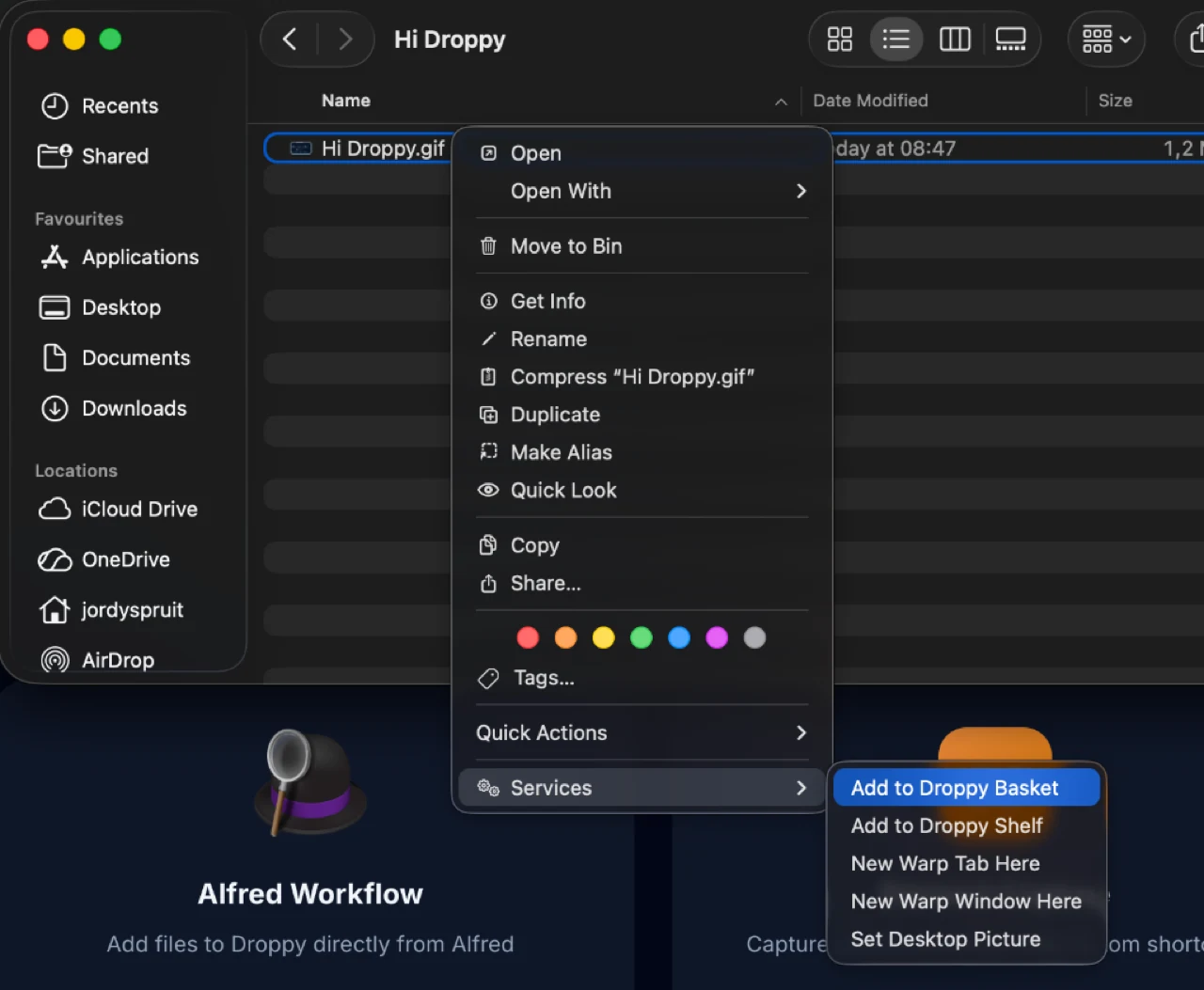The height and width of the screenshot is (990, 1204).
Task: Sort files by Name column header
Action: coord(346,101)
